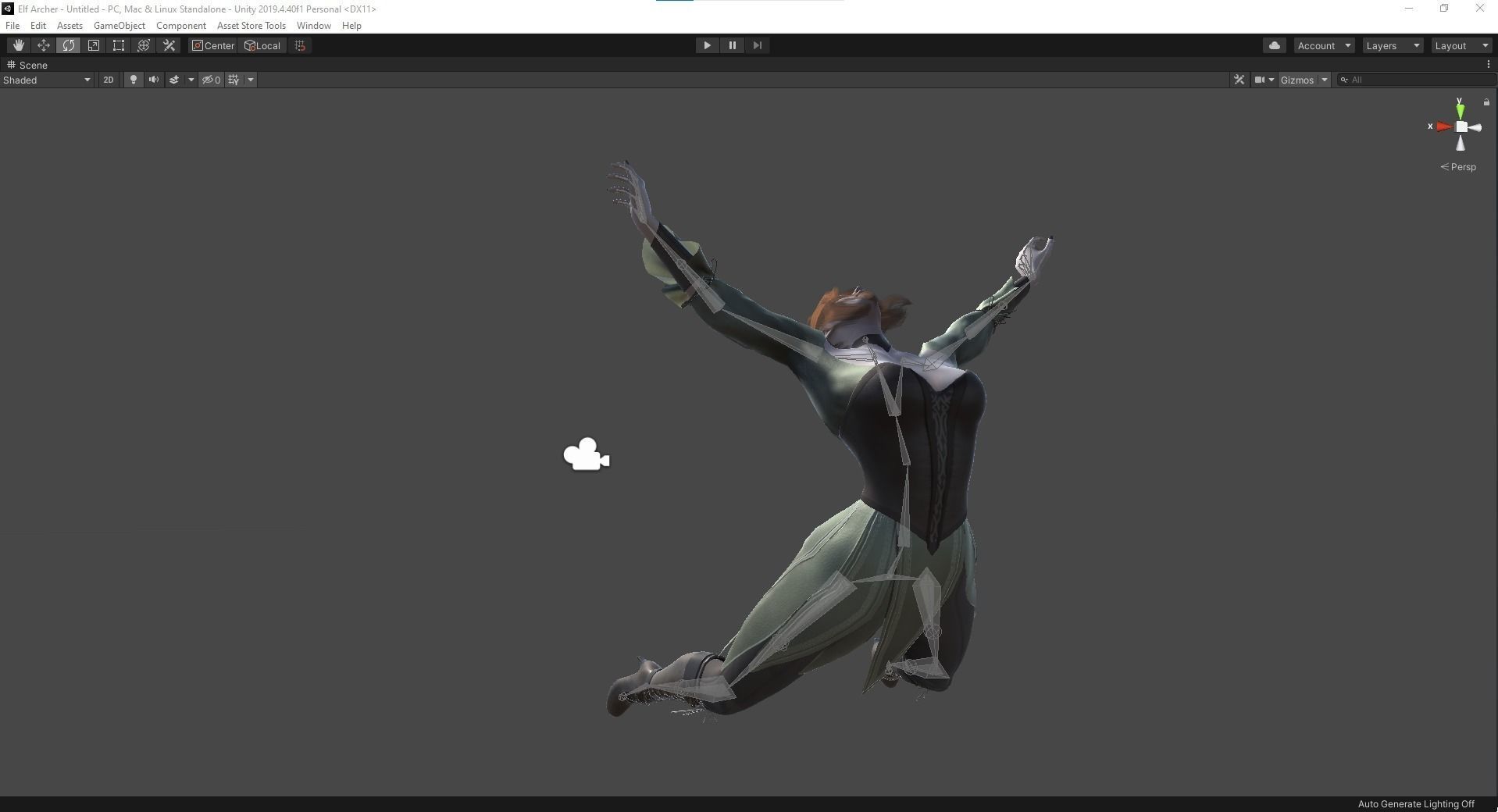Select the Move tool
This screenshot has height=812, width=1498.
point(43,45)
